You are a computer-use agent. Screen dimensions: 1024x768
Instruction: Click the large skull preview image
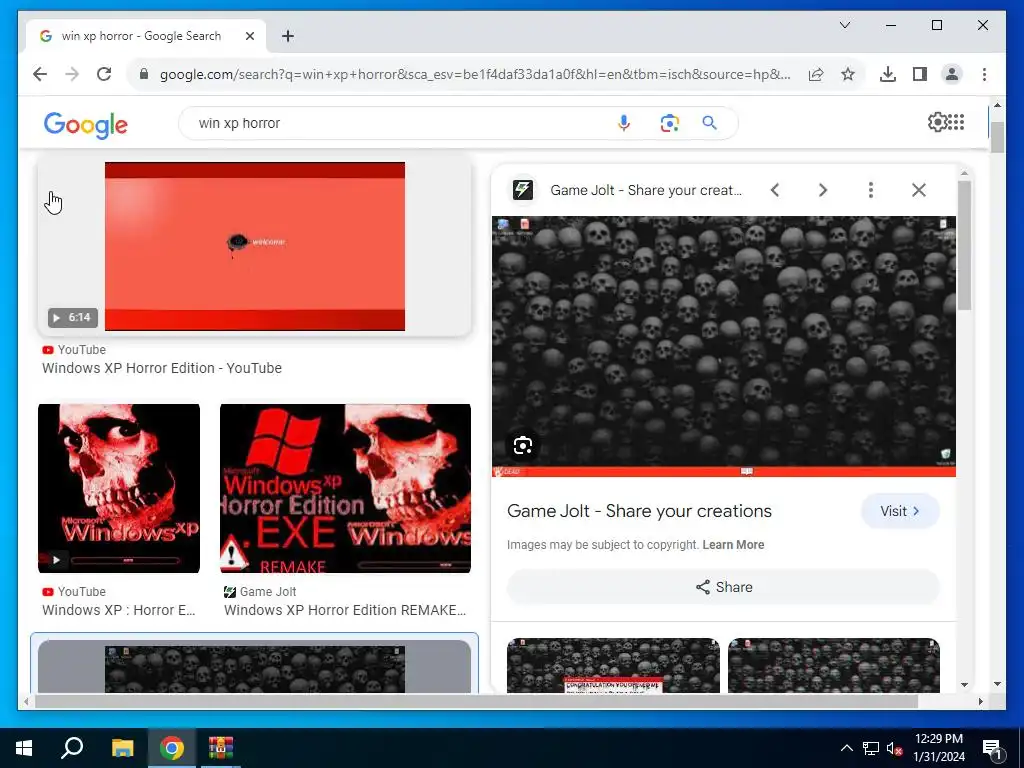pyautogui.click(x=724, y=346)
